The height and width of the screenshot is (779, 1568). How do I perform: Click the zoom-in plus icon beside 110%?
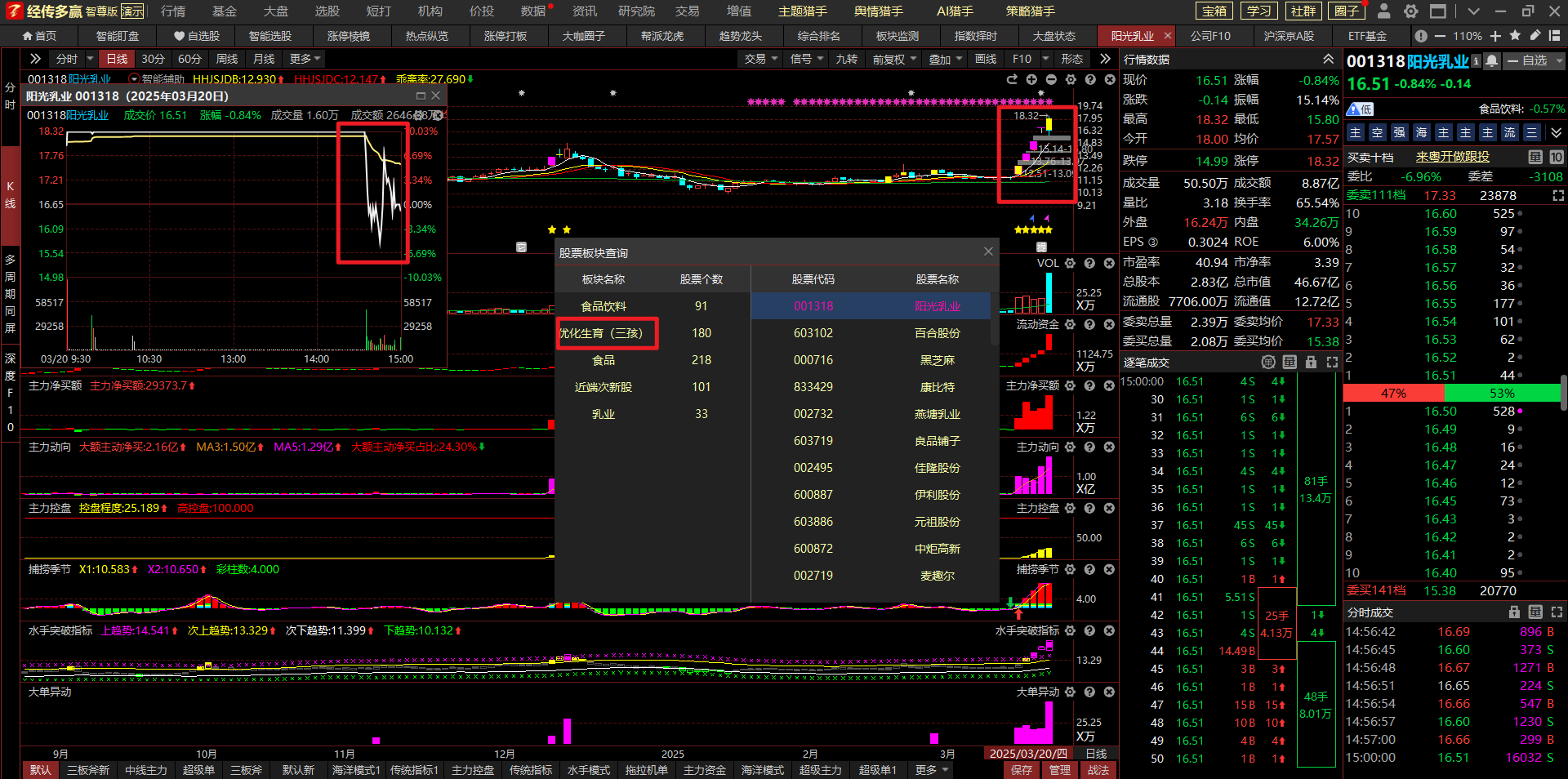pyautogui.click(x=1495, y=36)
